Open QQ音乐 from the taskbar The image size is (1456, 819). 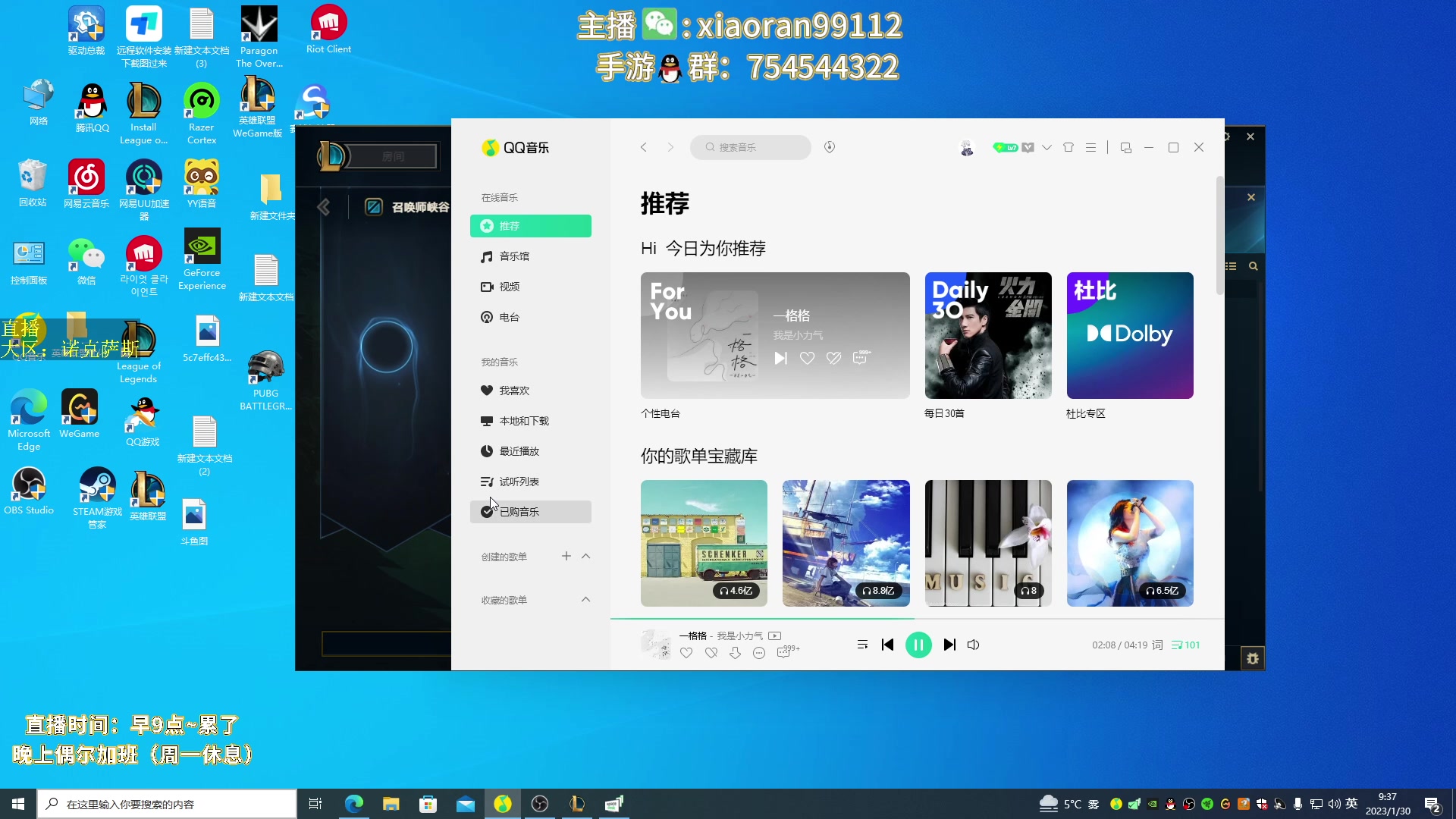click(503, 804)
